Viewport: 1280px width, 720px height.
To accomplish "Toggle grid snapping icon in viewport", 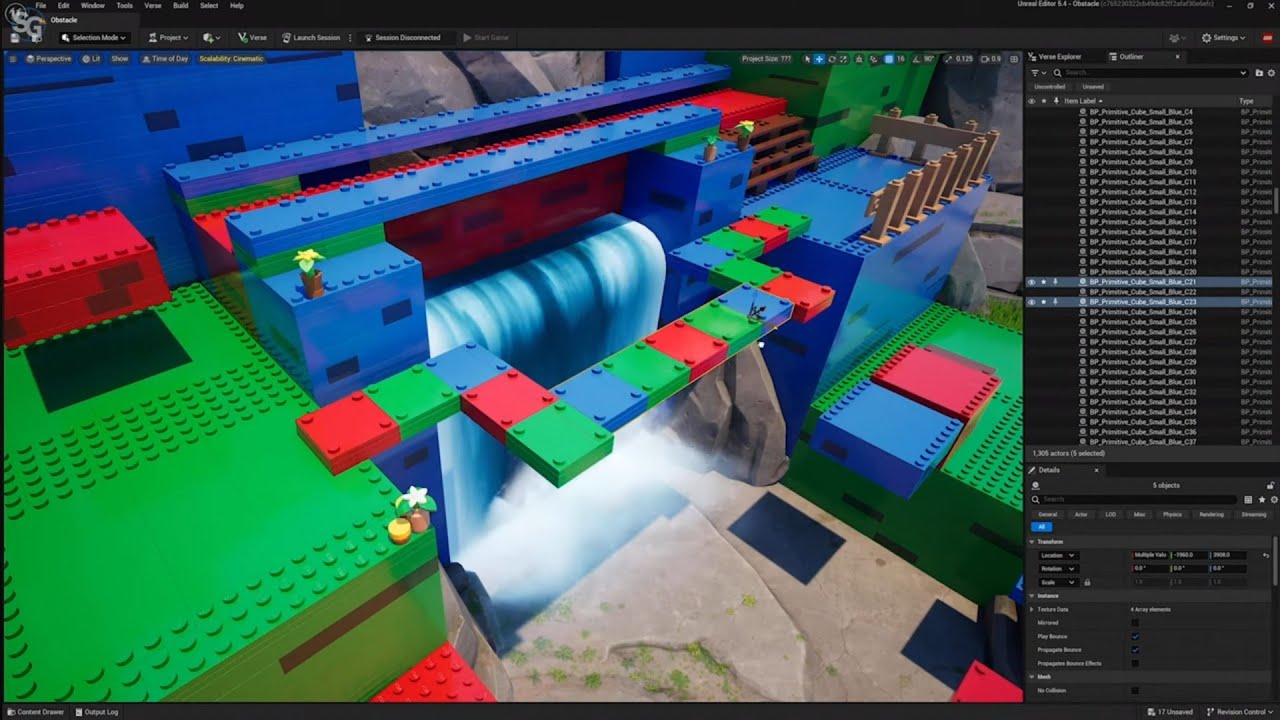I will click(889, 59).
